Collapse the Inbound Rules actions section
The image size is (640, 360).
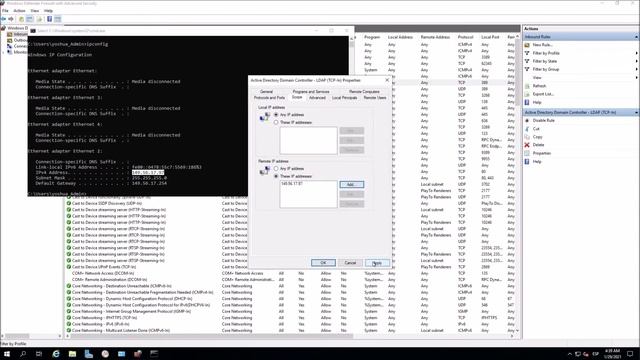pos(636,37)
